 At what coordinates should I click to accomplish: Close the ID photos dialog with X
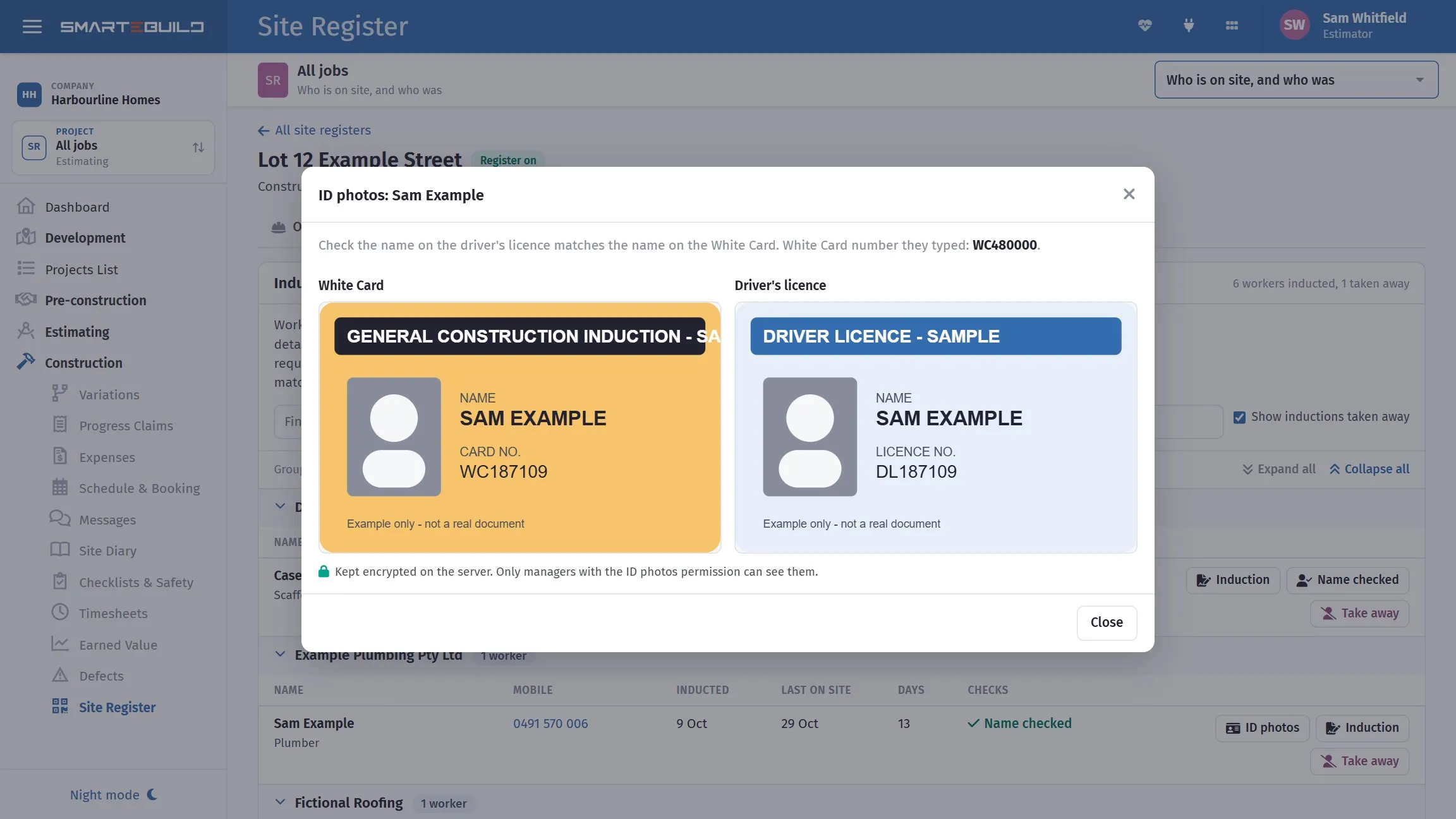1129,194
